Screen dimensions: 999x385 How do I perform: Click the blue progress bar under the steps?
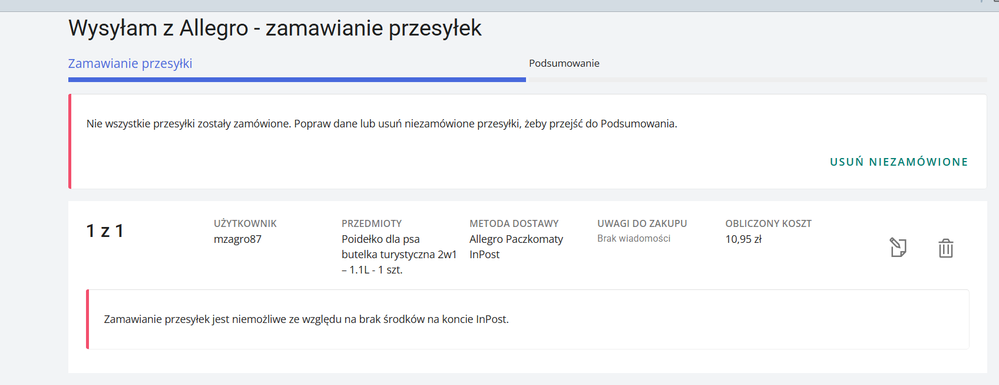297,80
